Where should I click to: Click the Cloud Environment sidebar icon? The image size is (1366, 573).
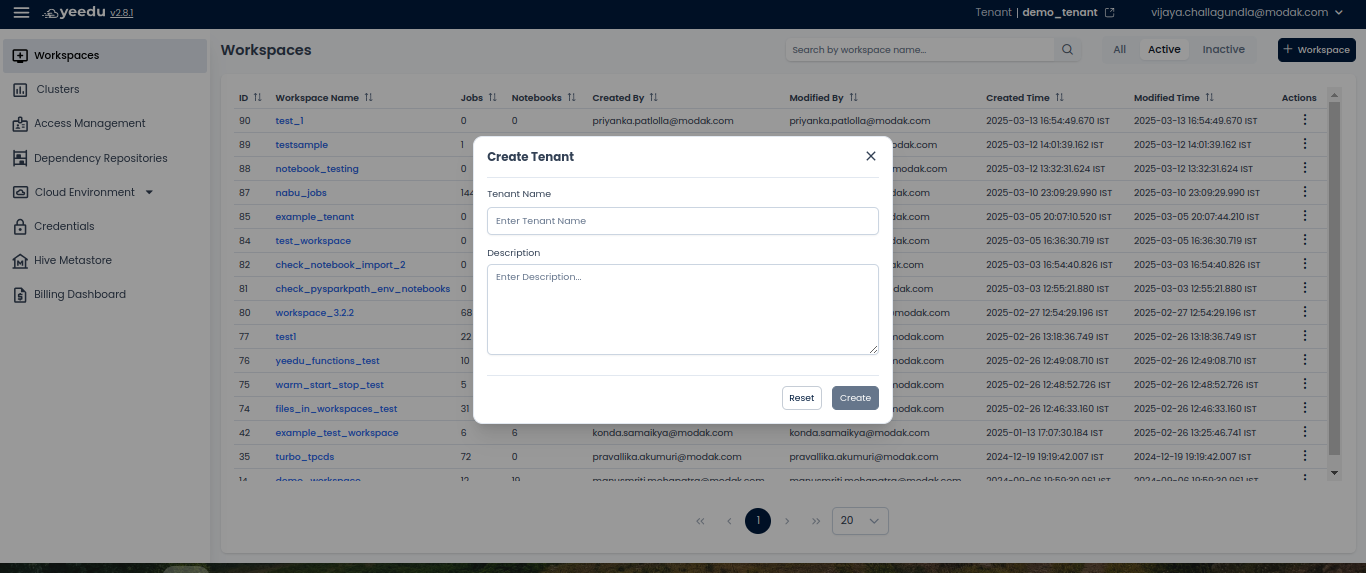coord(20,192)
